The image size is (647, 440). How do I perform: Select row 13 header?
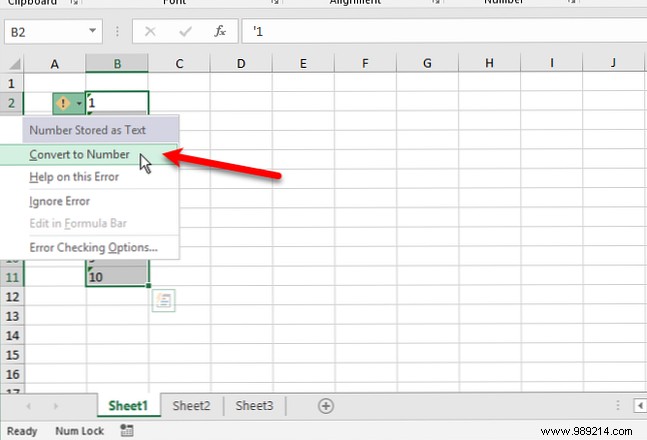pos(12,316)
